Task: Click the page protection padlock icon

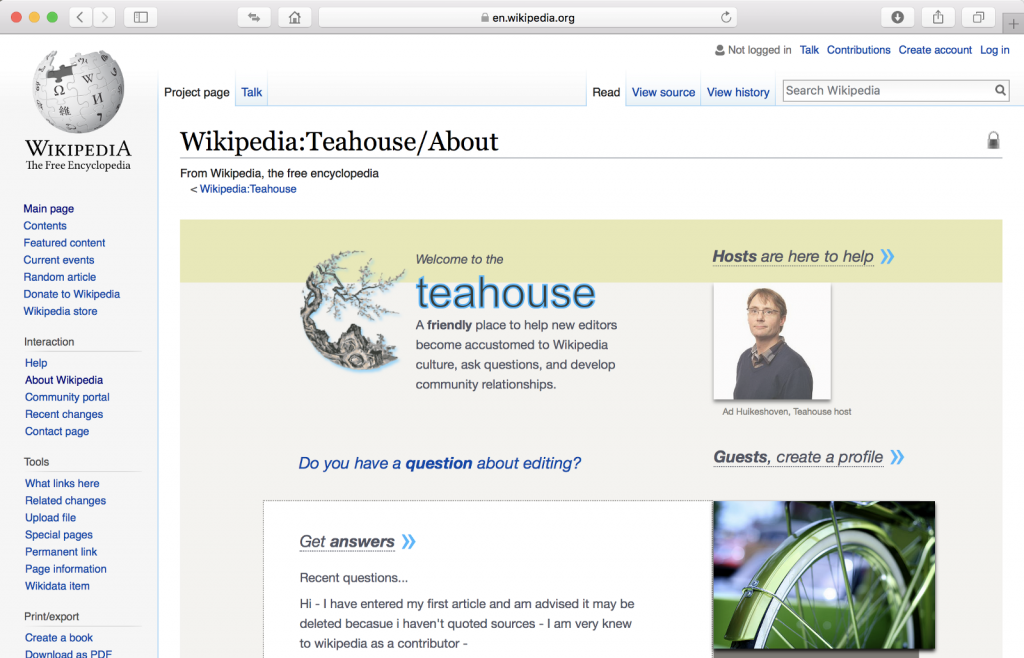Action: 993,141
